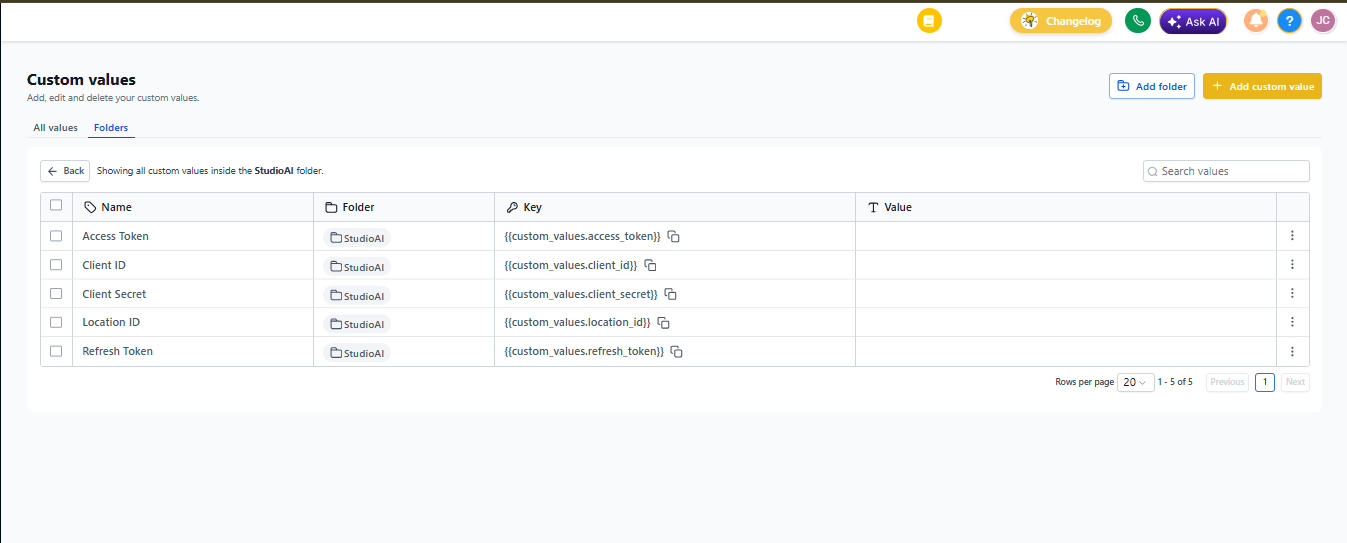Open the three-dot menu for Location ID
This screenshot has height=543, width=1347.
pos(1292,322)
